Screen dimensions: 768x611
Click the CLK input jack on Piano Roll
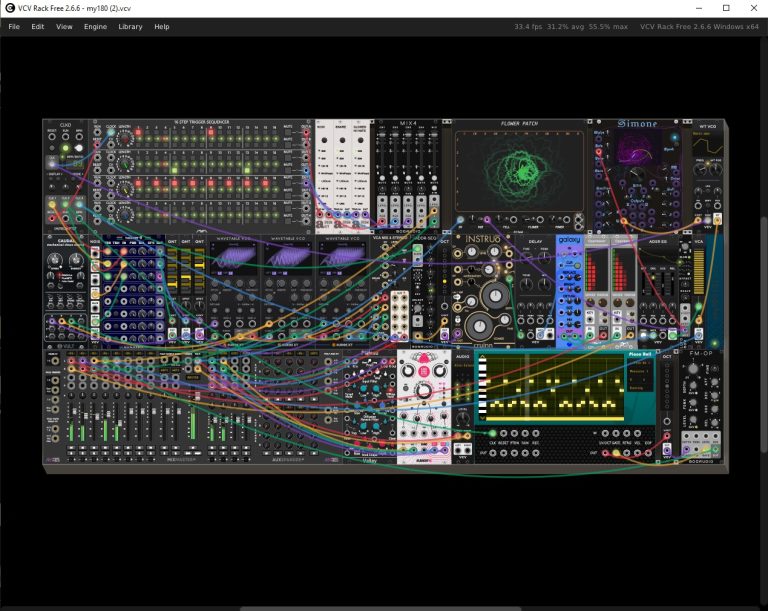pyautogui.click(x=492, y=433)
